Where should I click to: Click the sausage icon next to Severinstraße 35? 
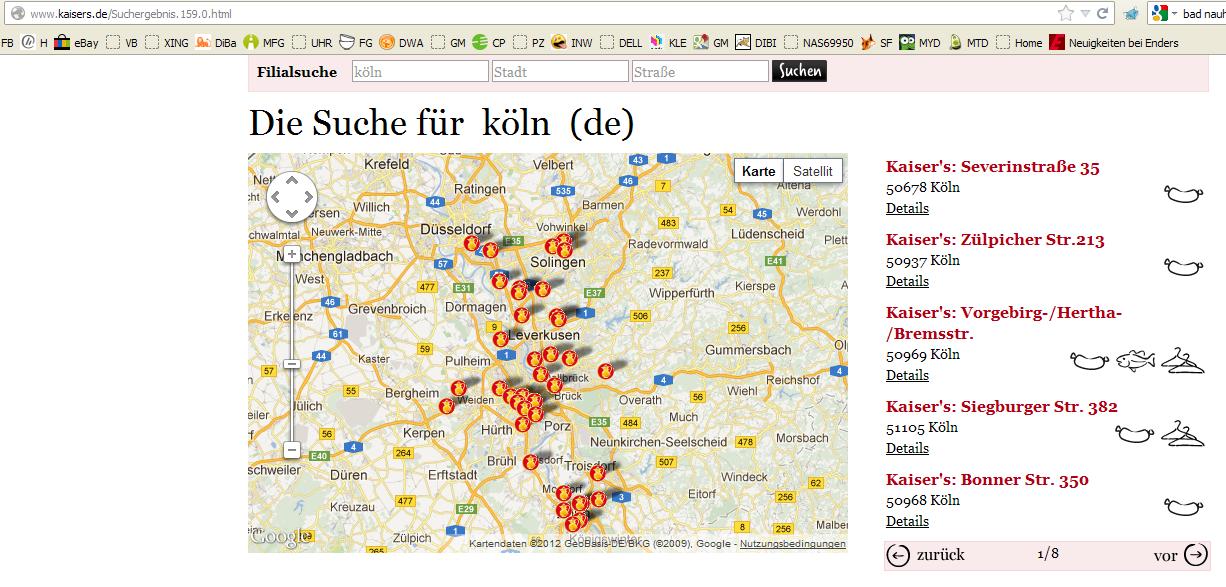pyautogui.click(x=1184, y=194)
